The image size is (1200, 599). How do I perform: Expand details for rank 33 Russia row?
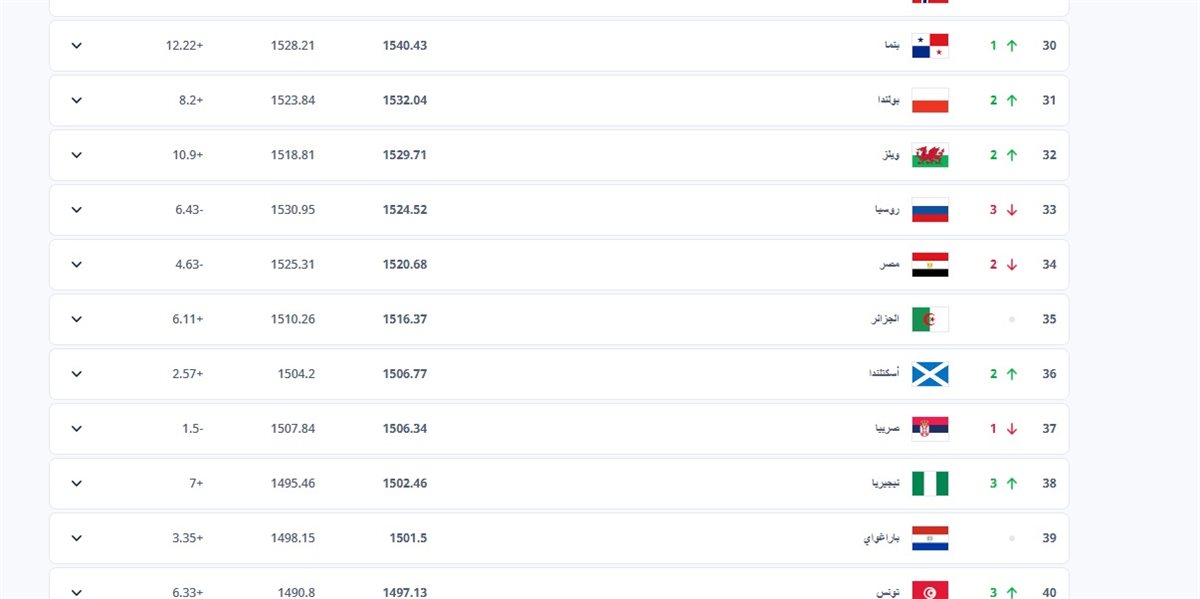[77, 210]
